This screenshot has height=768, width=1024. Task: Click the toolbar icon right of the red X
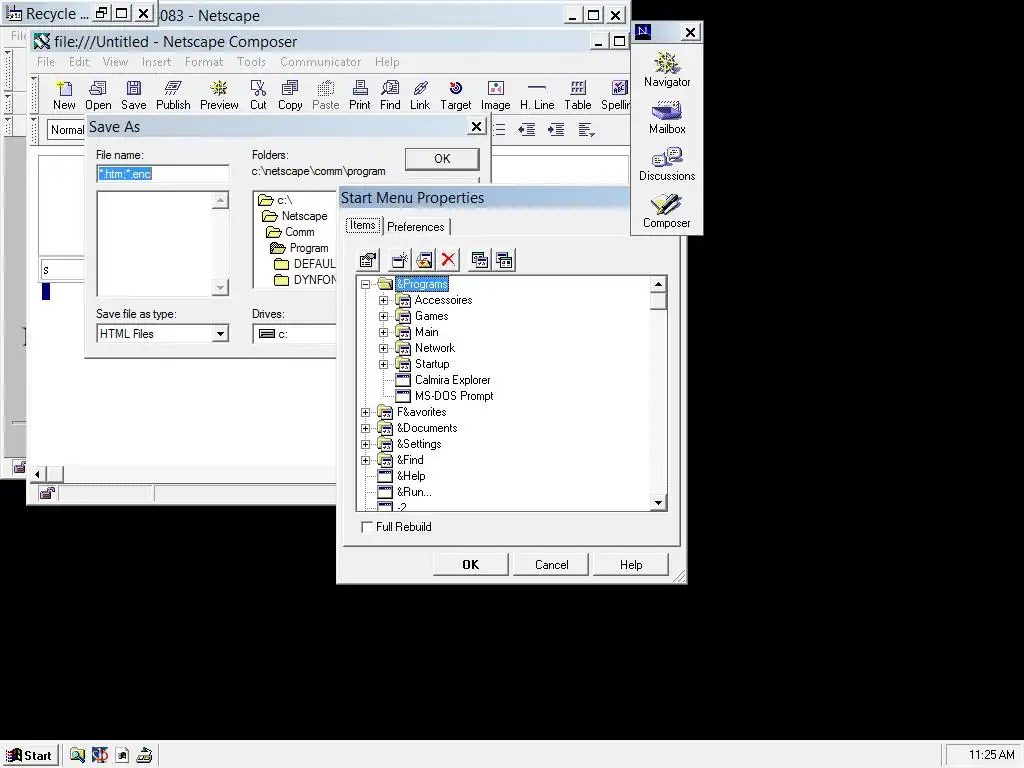click(x=479, y=260)
